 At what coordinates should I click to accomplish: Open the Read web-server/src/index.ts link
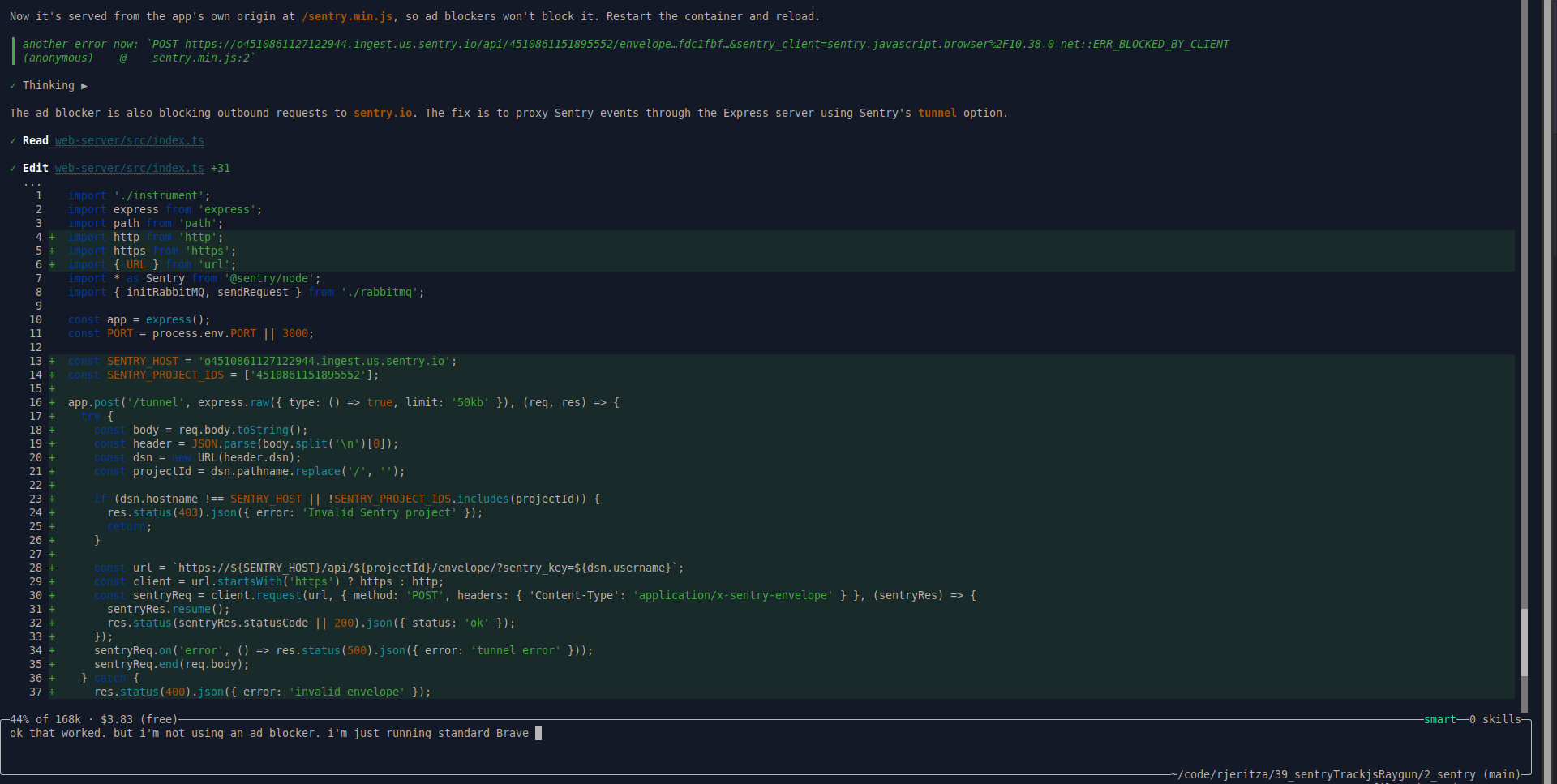pos(129,141)
